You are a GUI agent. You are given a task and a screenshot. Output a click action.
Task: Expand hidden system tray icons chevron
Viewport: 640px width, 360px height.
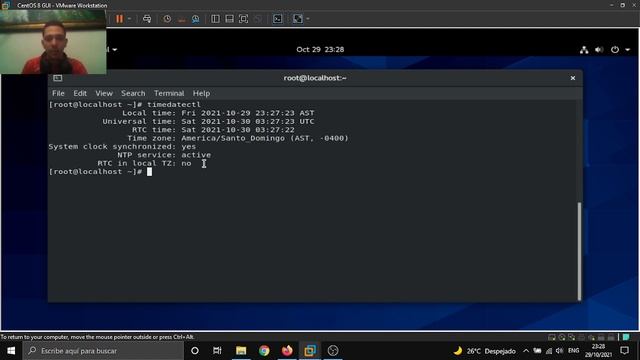click(x=526, y=351)
